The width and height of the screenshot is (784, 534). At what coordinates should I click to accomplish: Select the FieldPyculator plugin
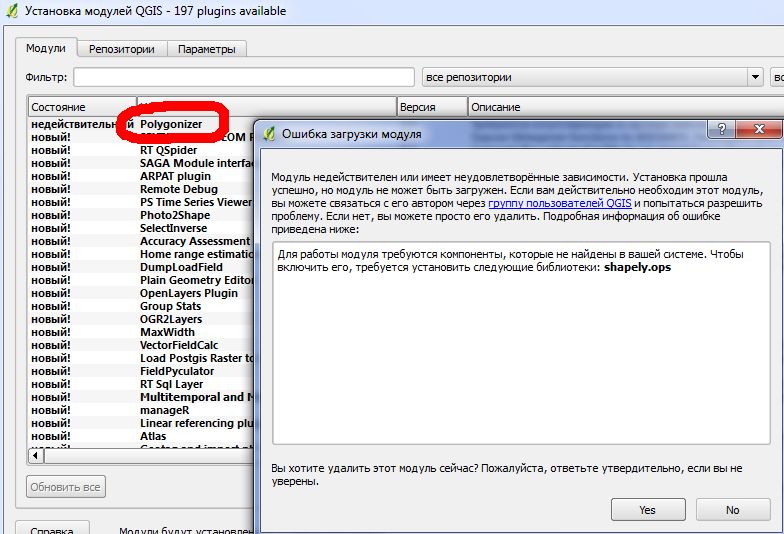coord(177,371)
